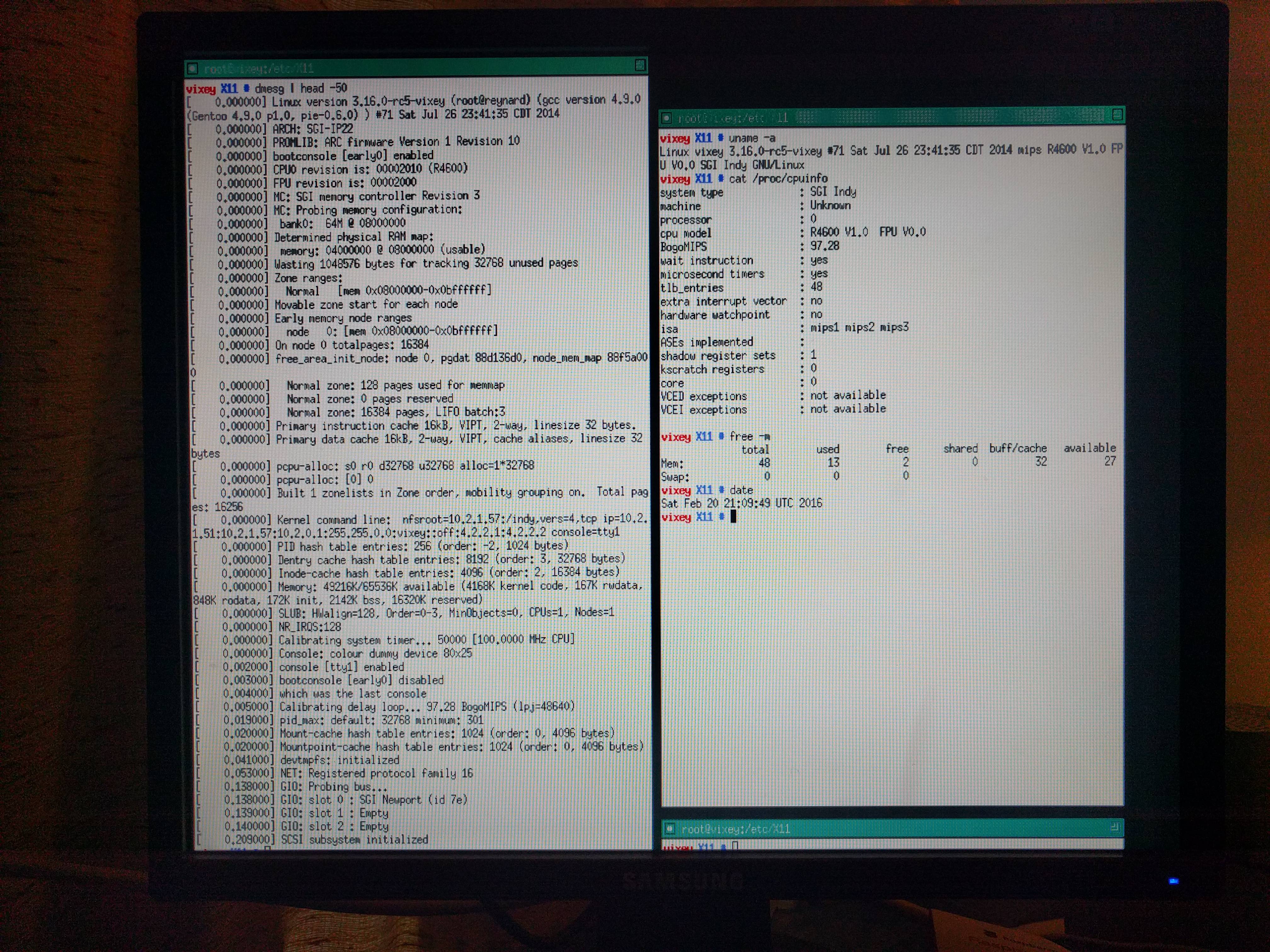The width and height of the screenshot is (1270, 952).
Task: Click resize button on uname terminal titlebar
Action: point(1117,114)
